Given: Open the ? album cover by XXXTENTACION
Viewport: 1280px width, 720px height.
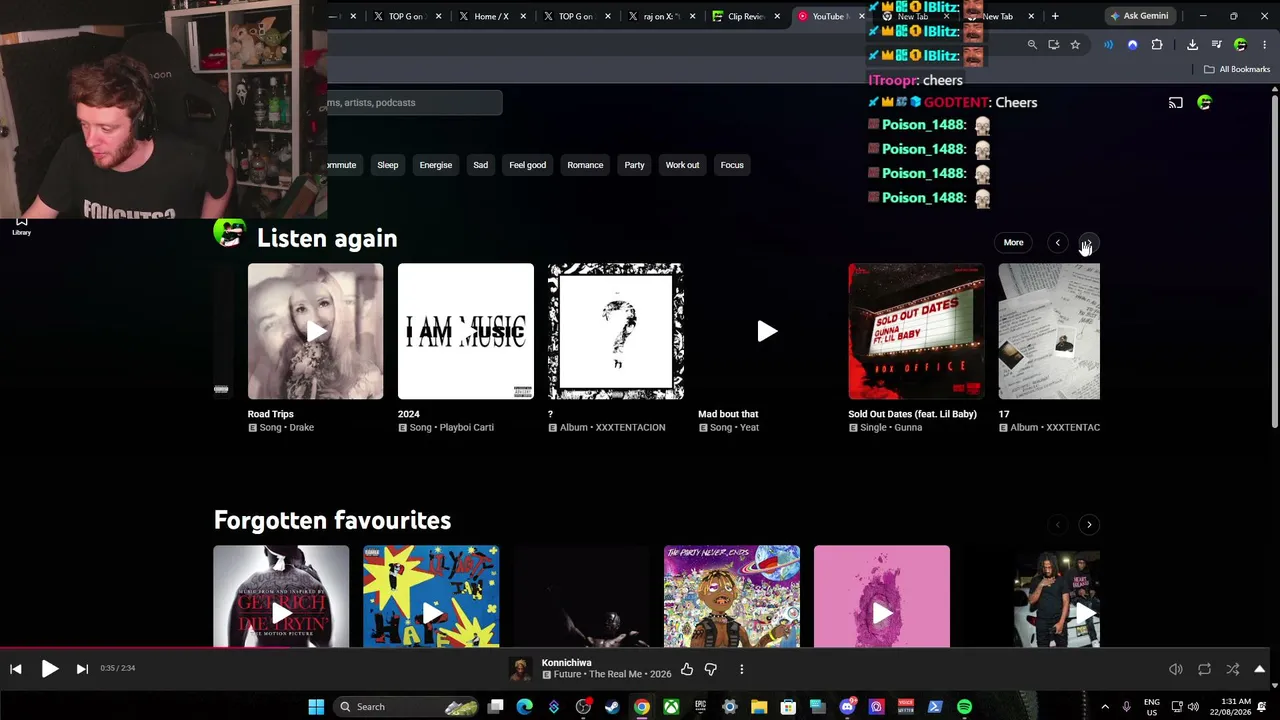Looking at the screenshot, I should 616,331.
